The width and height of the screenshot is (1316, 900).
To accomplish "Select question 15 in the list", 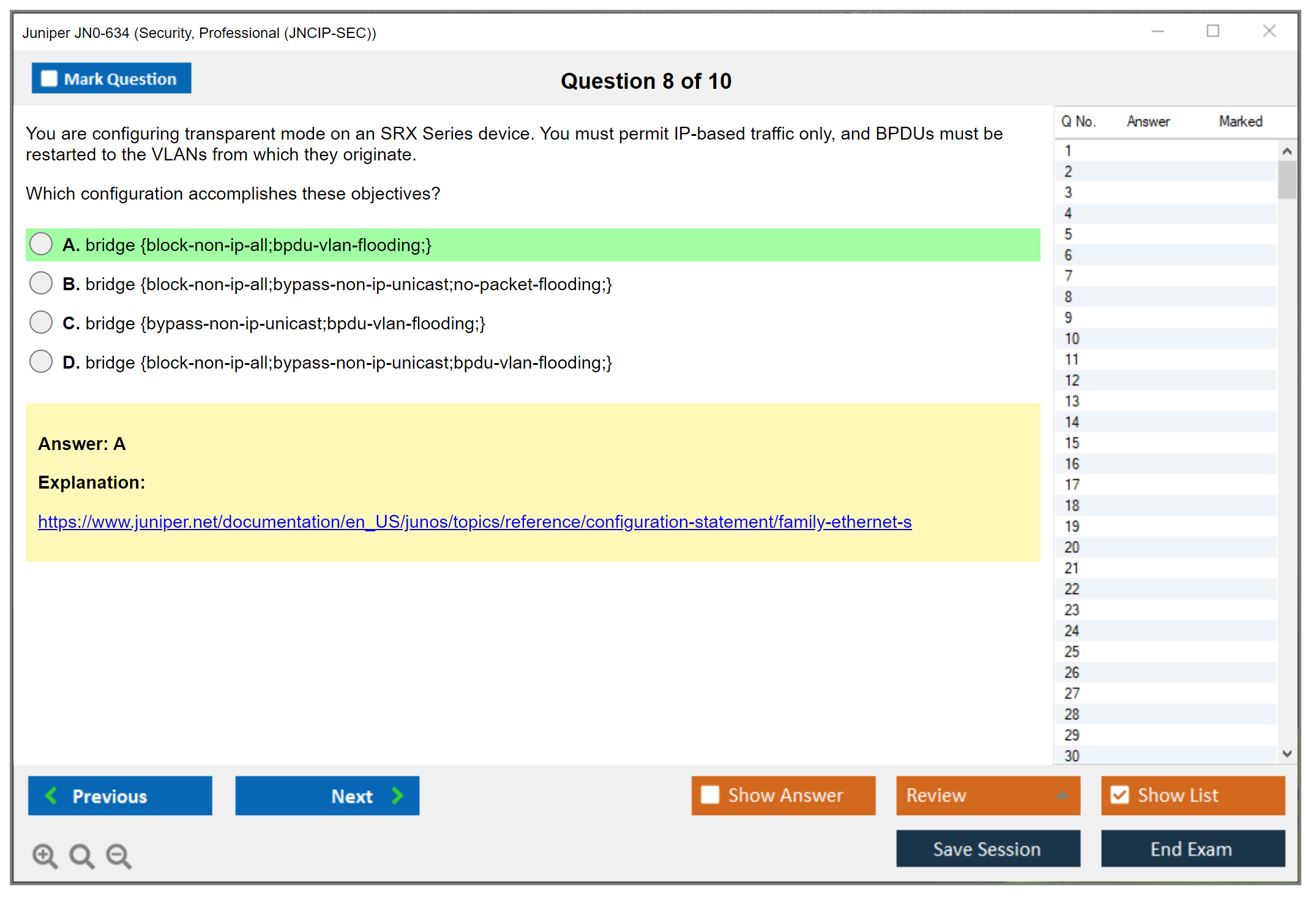I will 1072,443.
